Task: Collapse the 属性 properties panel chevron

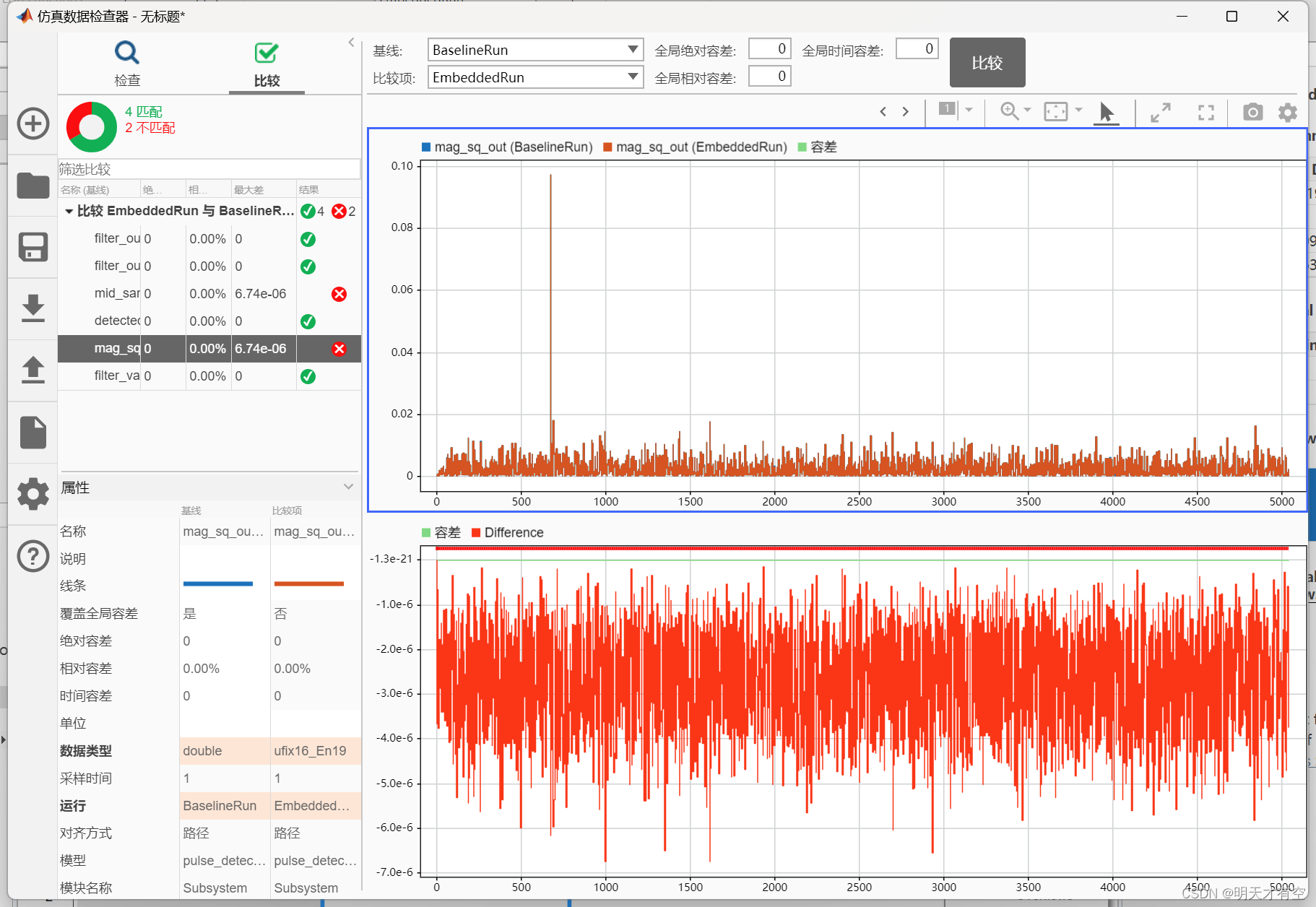Action: (x=348, y=487)
